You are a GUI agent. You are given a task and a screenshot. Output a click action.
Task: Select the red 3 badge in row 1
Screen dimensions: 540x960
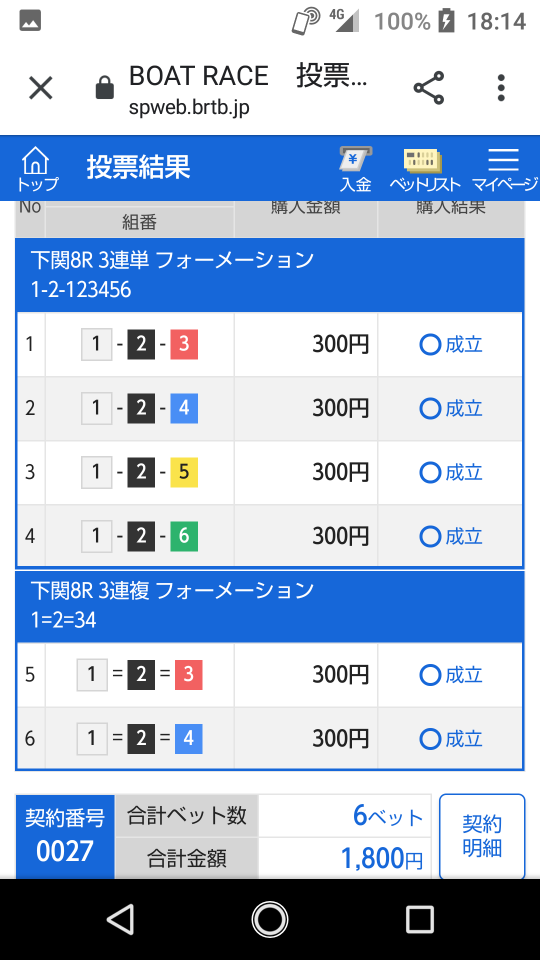pyautogui.click(x=184, y=344)
